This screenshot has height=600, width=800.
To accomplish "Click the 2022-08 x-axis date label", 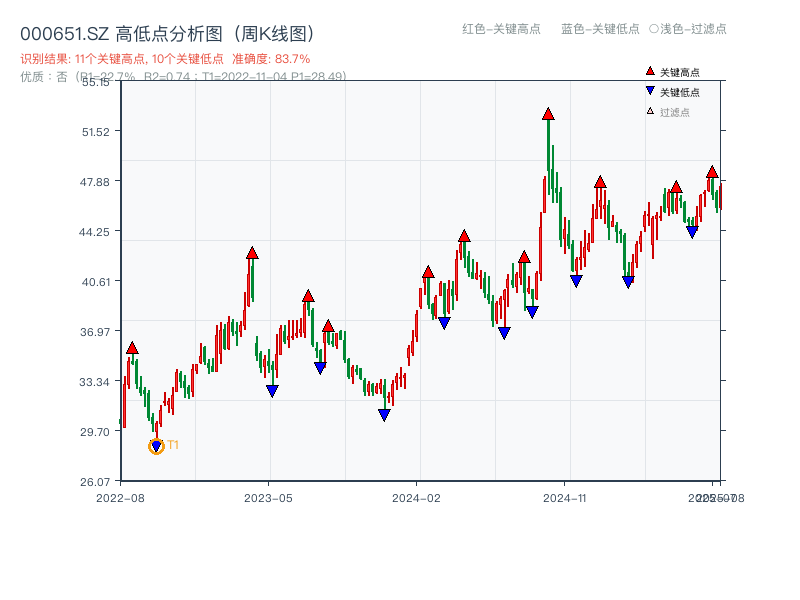I will click(120, 498).
